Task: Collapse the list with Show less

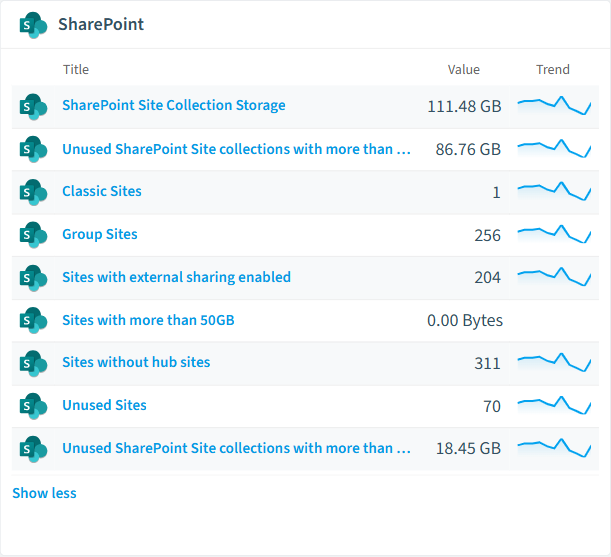Action: [x=44, y=493]
